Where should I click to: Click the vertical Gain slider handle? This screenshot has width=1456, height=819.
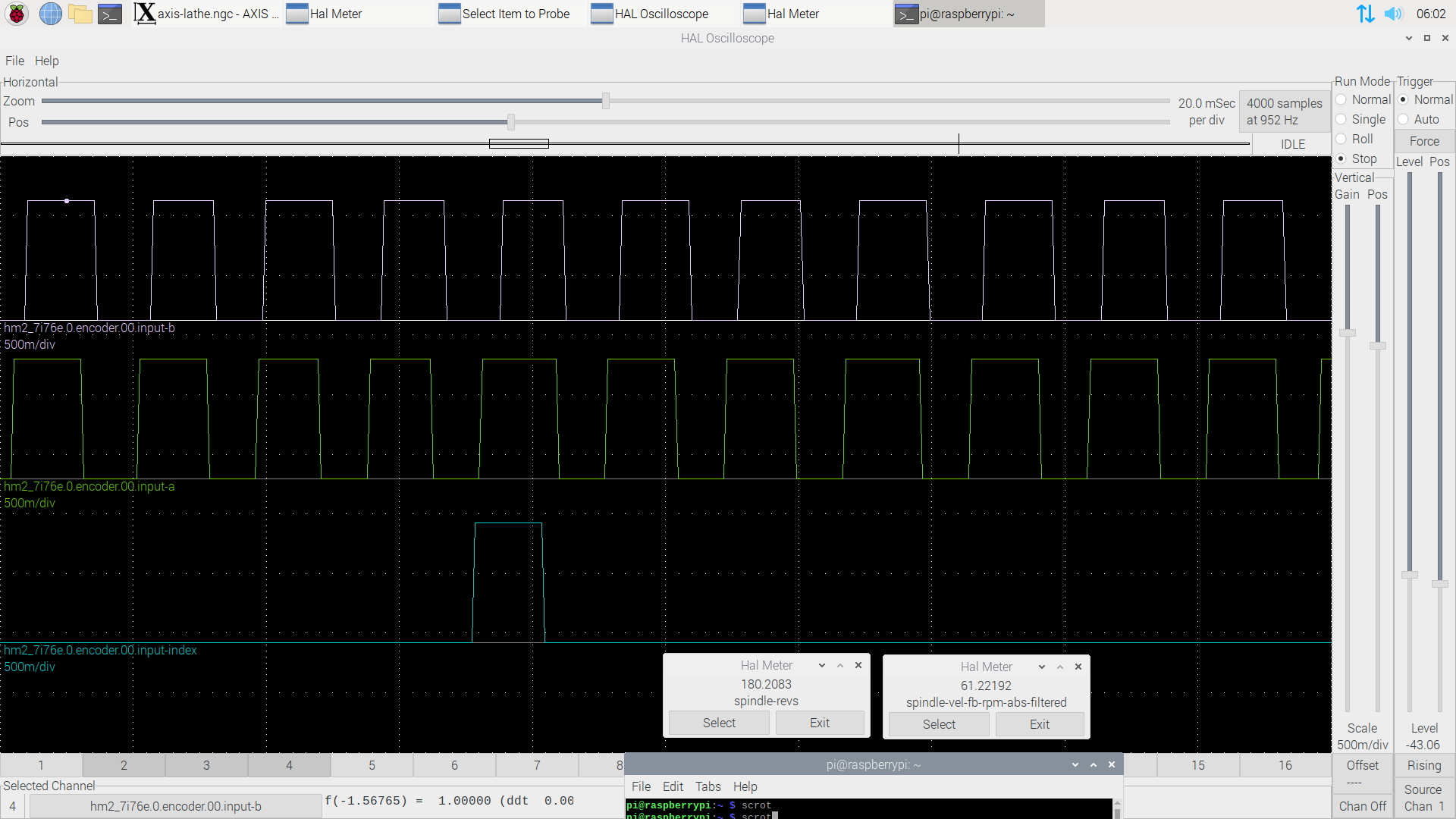[x=1348, y=333]
